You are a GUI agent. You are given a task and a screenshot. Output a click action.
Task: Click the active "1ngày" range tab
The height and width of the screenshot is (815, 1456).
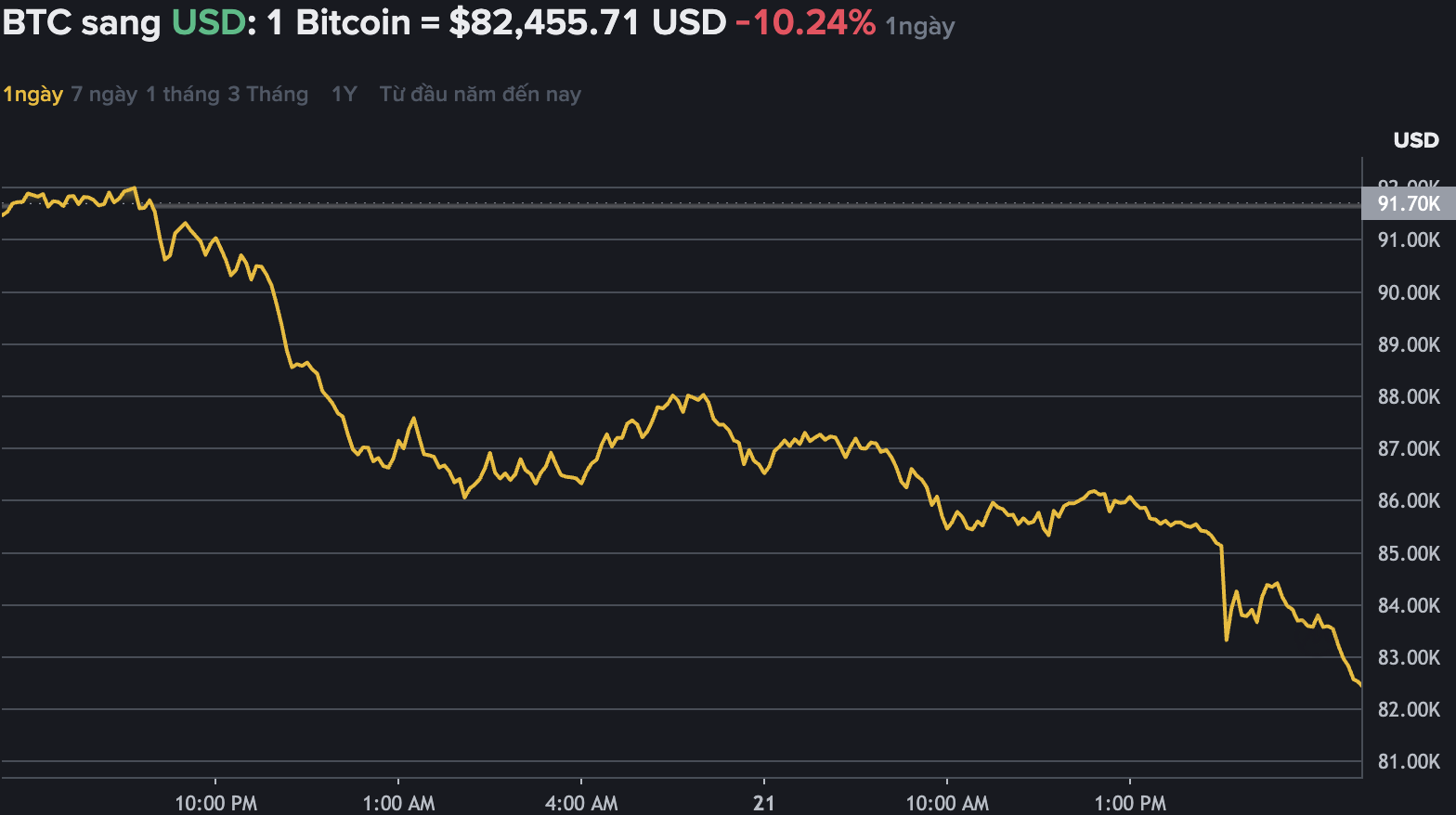pos(32,94)
